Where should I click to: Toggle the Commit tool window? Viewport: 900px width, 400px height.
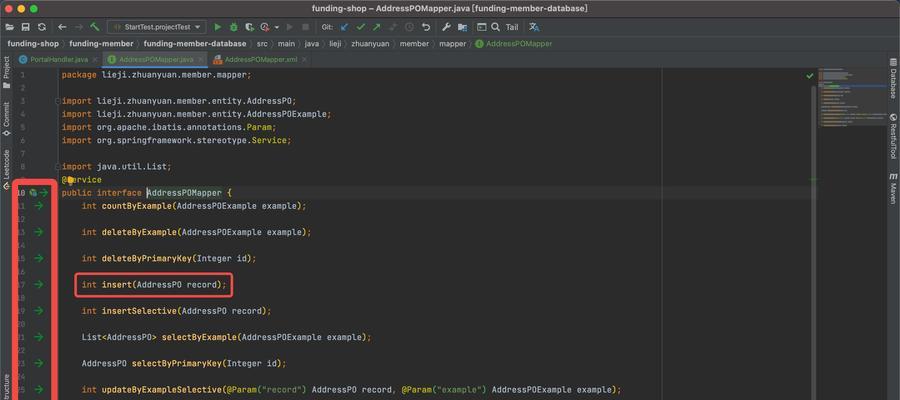point(6,119)
